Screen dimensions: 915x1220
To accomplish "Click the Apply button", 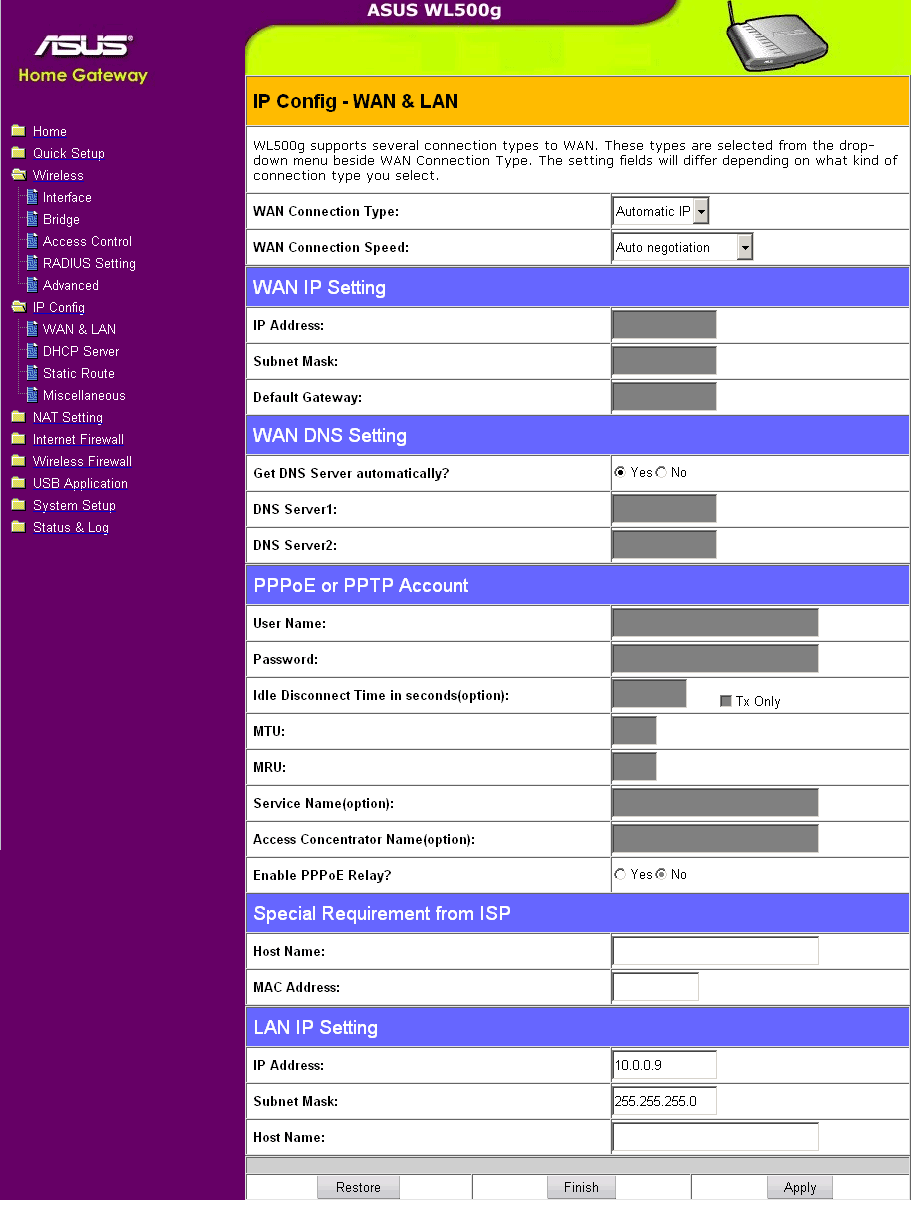I will [800, 1187].
